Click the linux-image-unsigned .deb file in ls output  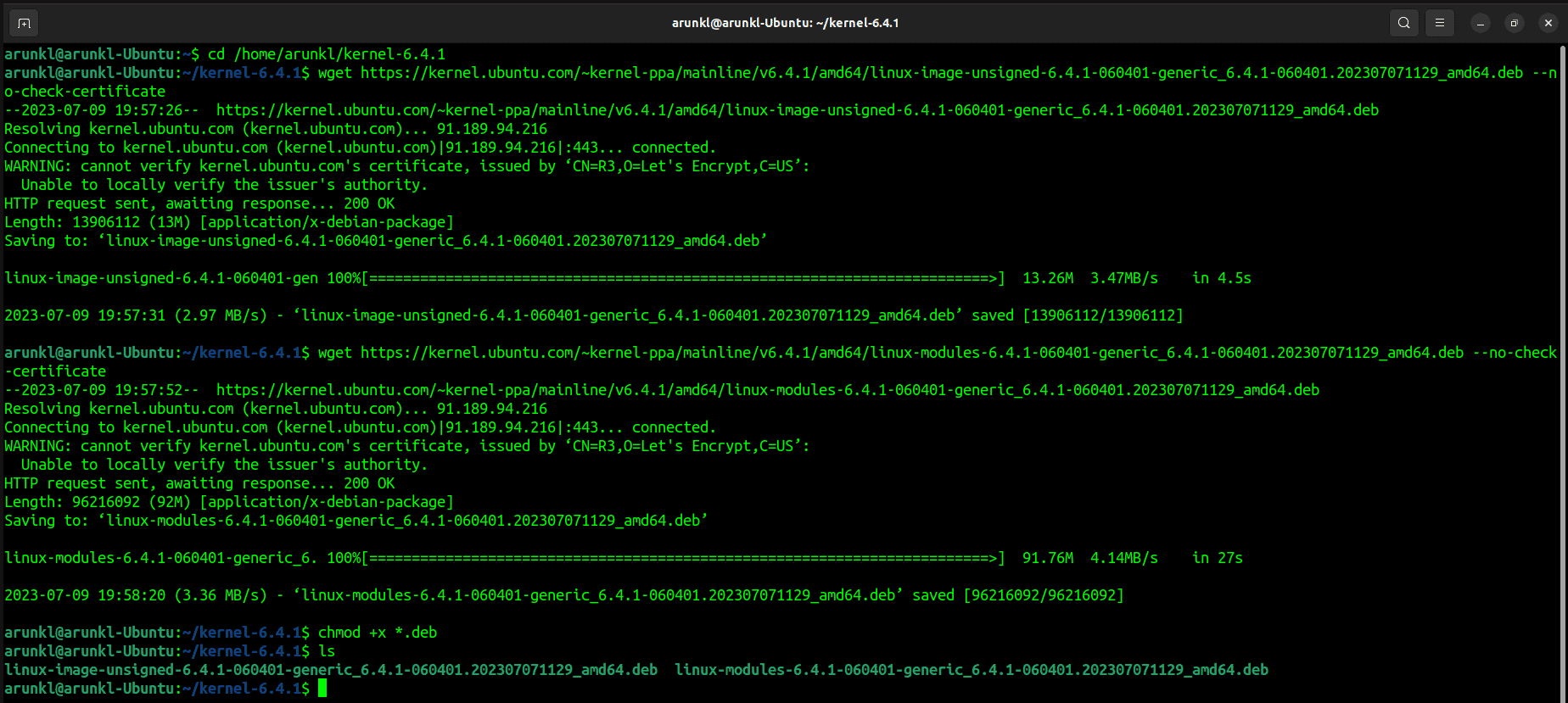[331, 670]
